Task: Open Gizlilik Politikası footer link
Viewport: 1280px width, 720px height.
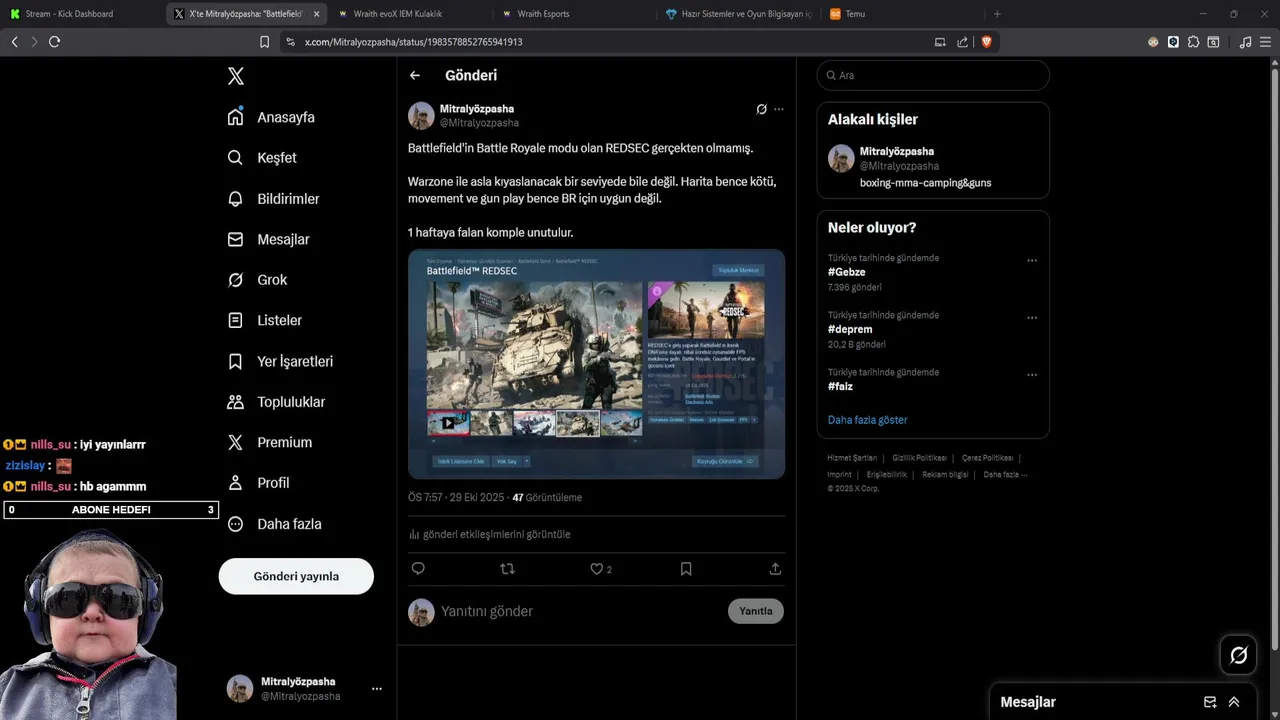Action: pos(919,458)
